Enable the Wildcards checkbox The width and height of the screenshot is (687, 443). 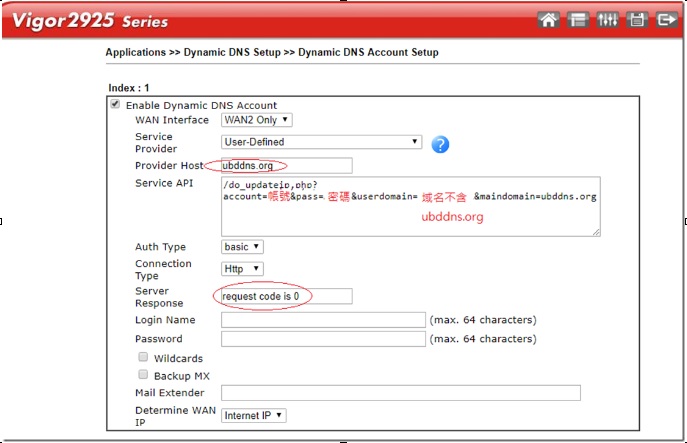[143, 357]
